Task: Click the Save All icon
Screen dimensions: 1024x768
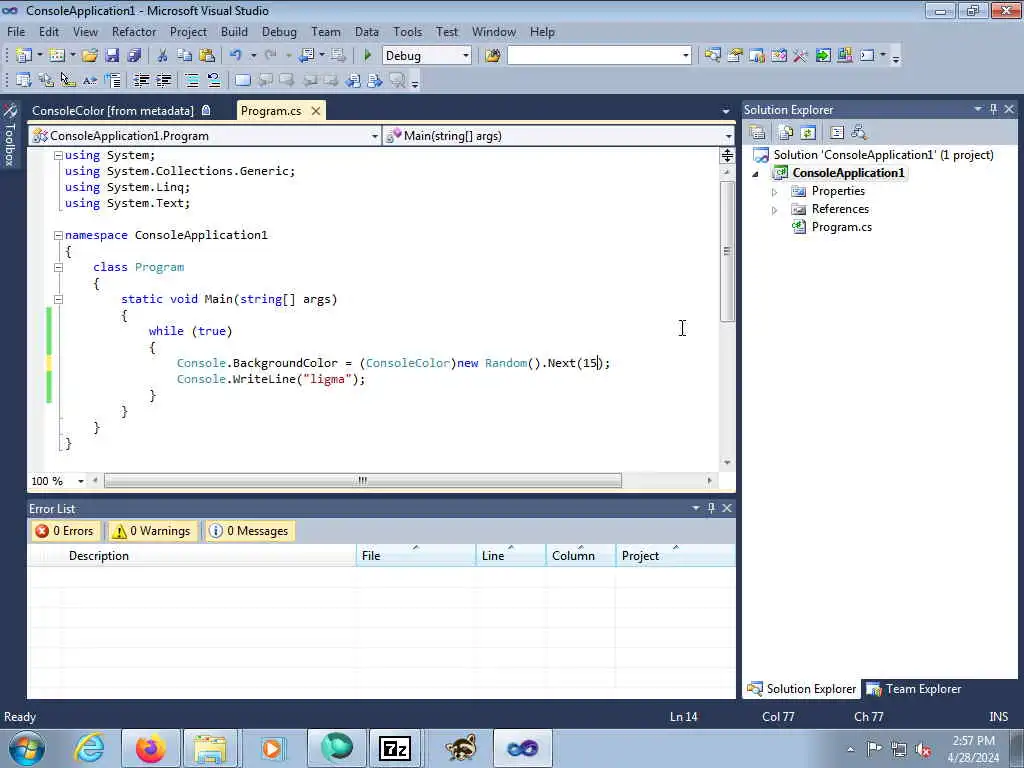Action: [x=135, y=56]
